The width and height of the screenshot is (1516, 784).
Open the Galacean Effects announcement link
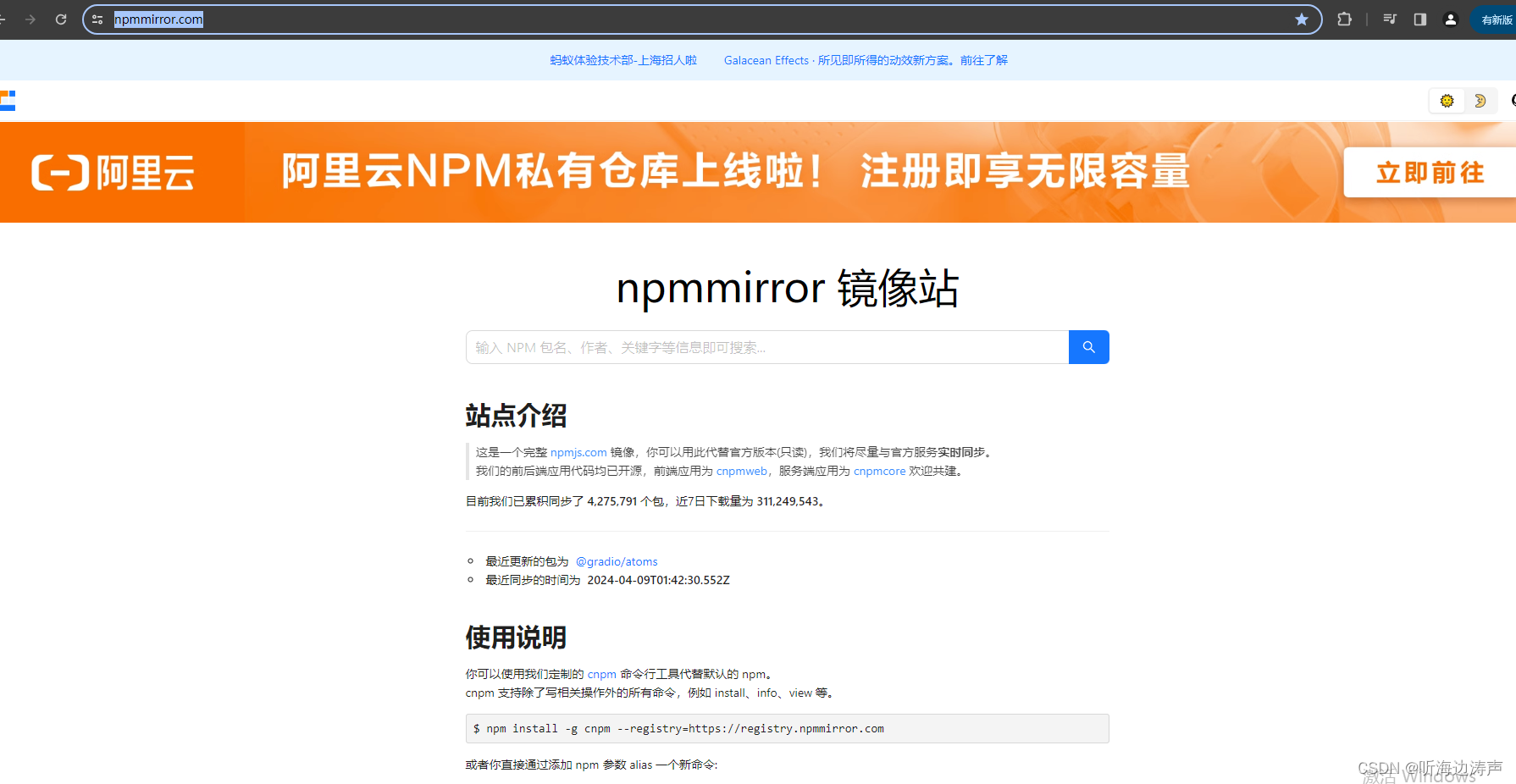(x=866, y=60)
